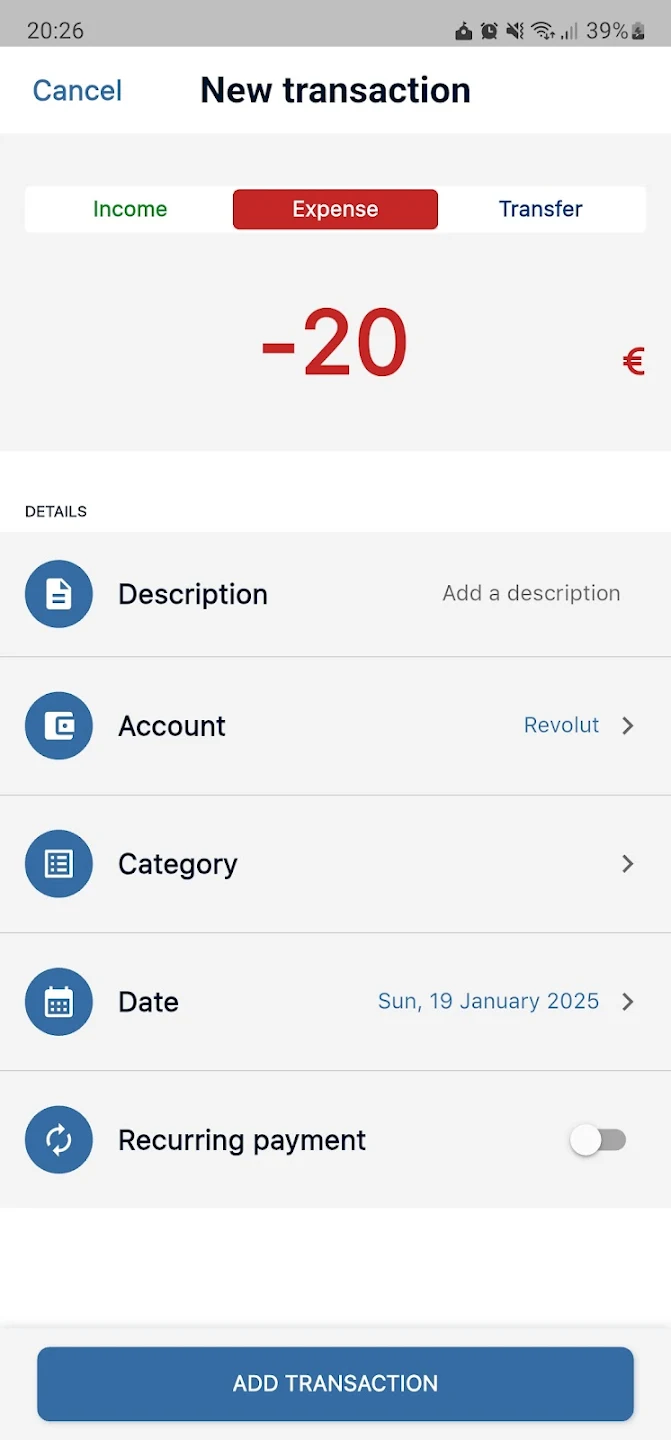Switch to the Income tab
The height and width of the screenshot is (1440, 671).
(x=130, y=209)
